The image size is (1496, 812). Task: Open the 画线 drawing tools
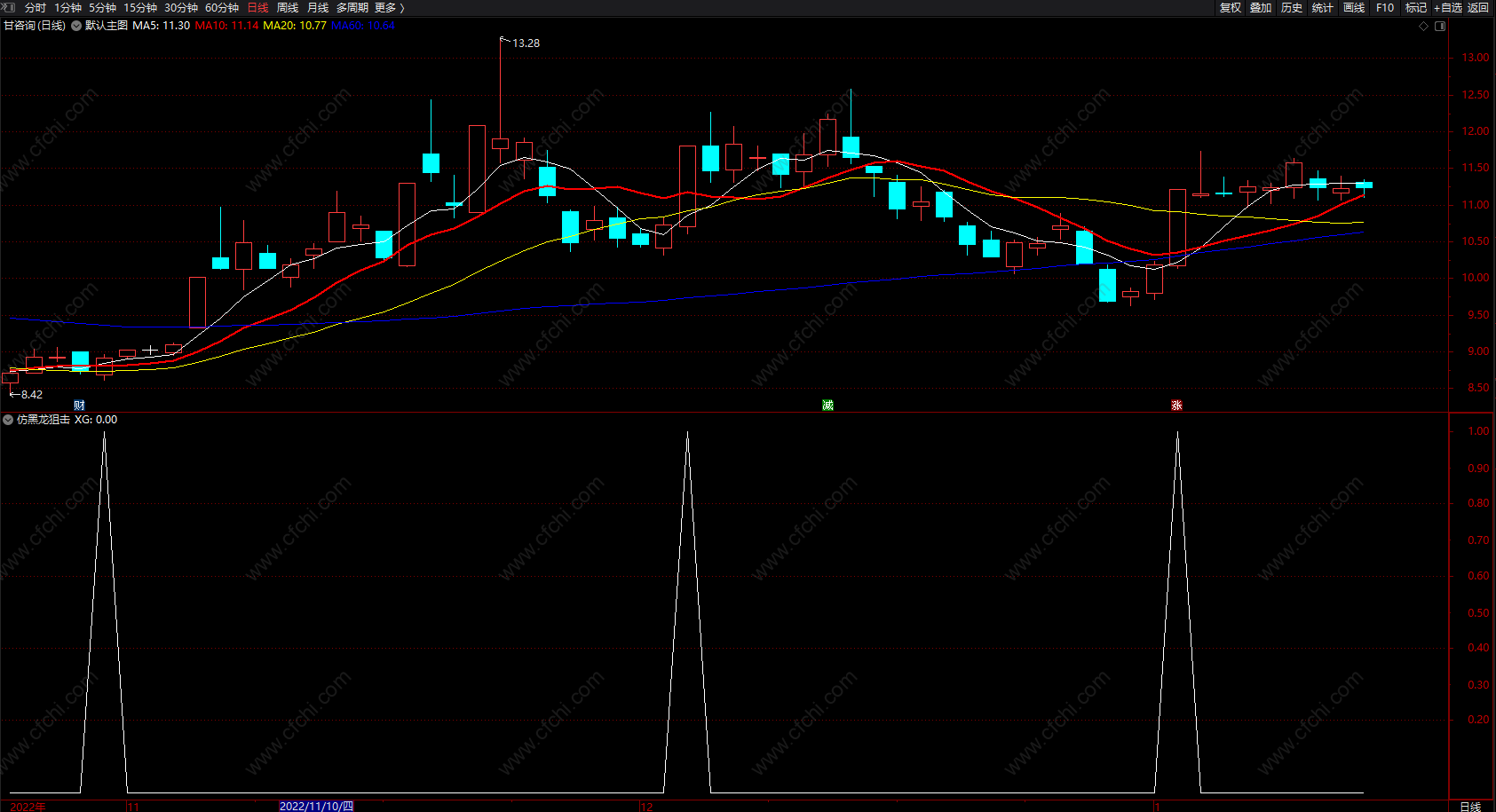[1354, 7]
